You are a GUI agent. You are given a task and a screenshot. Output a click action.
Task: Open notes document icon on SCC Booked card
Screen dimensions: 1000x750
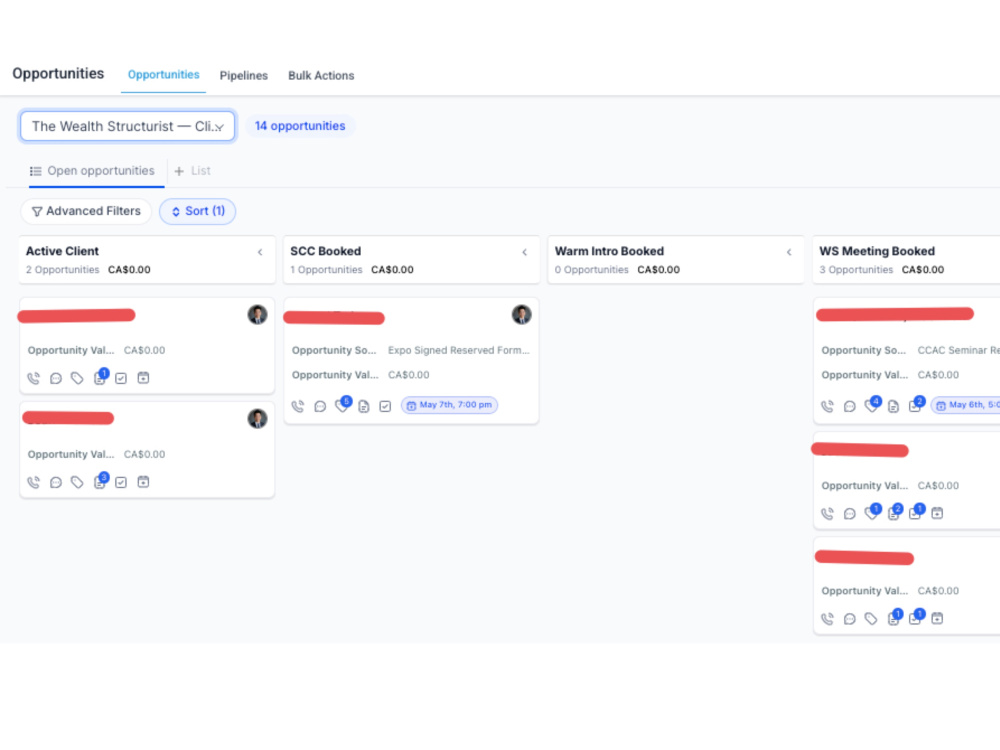(x=364, y=406)
